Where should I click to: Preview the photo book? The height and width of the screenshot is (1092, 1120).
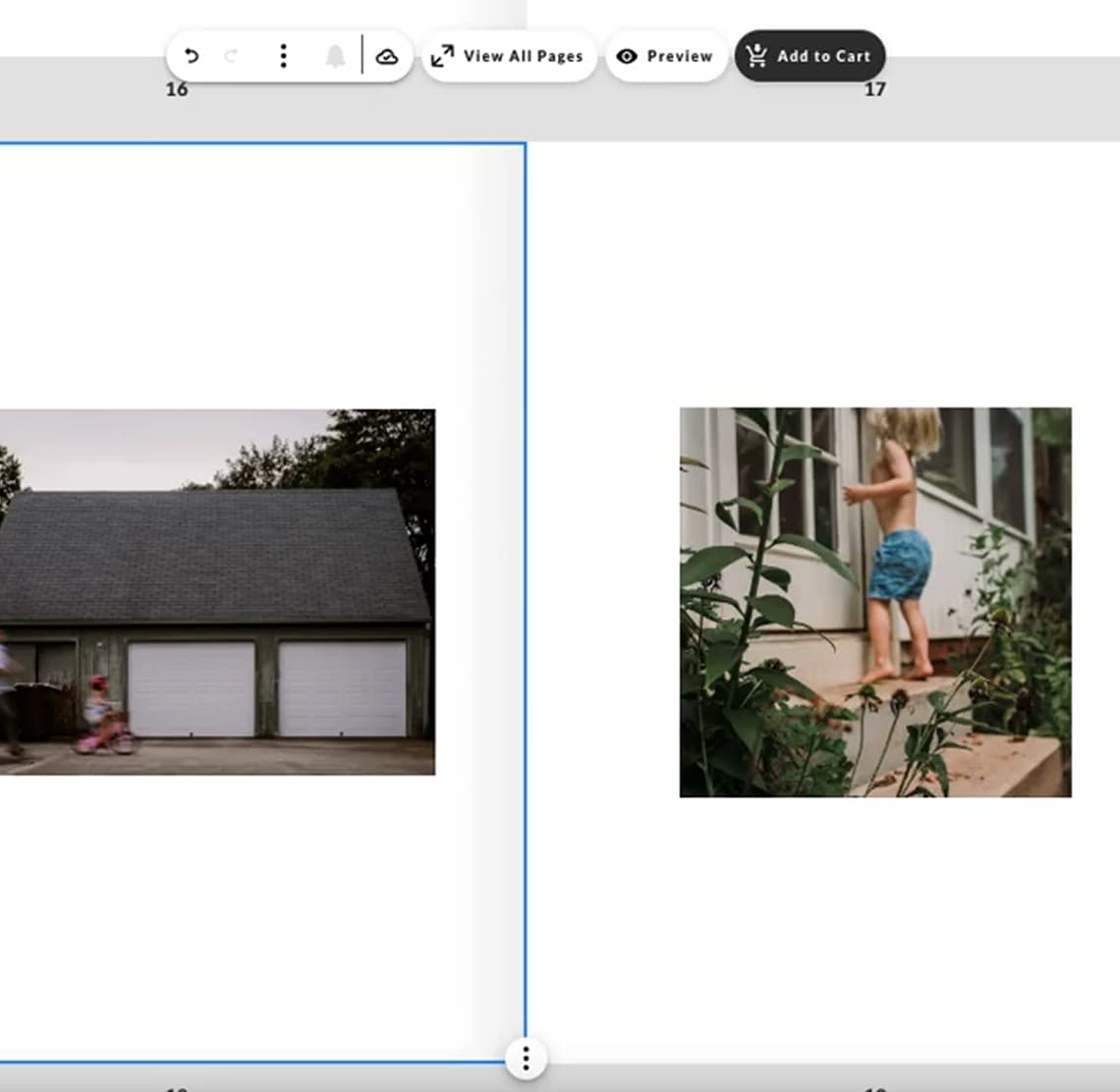[678, 56]
